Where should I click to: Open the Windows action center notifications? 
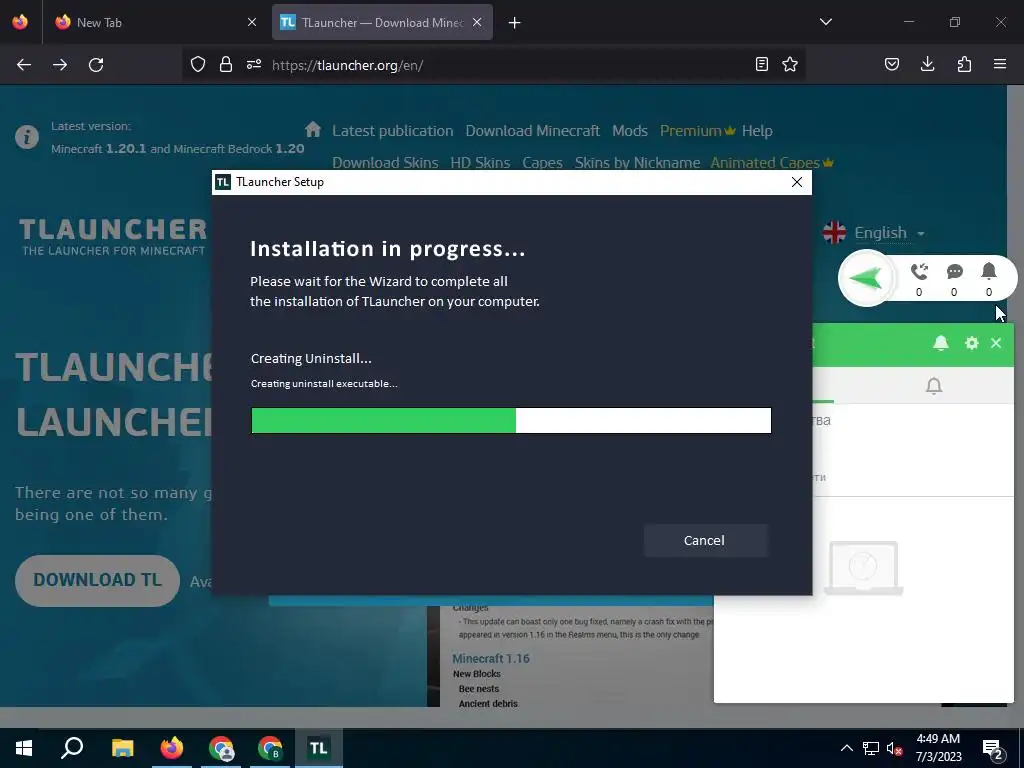[993, 749]
